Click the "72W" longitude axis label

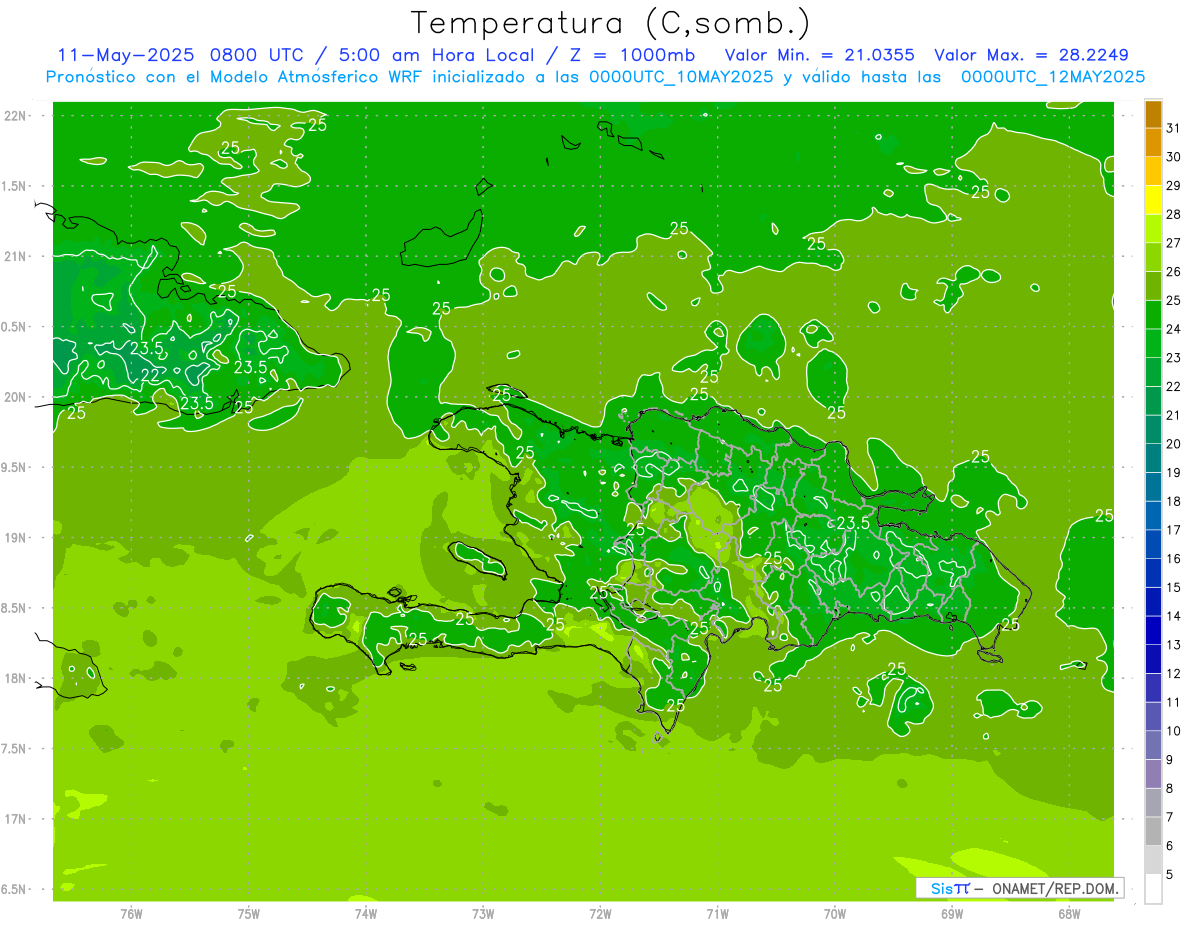click(600, 913)
